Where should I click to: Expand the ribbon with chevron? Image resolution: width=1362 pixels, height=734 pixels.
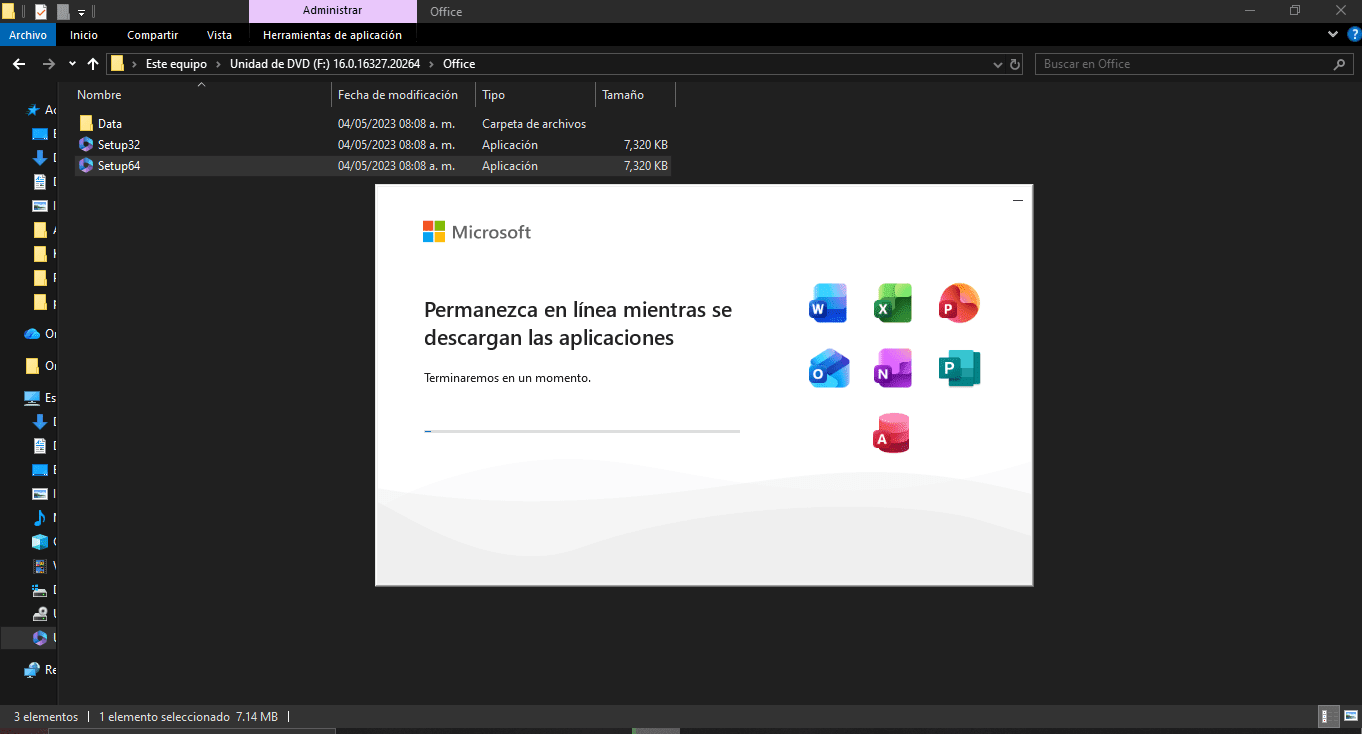point(1332,35)
